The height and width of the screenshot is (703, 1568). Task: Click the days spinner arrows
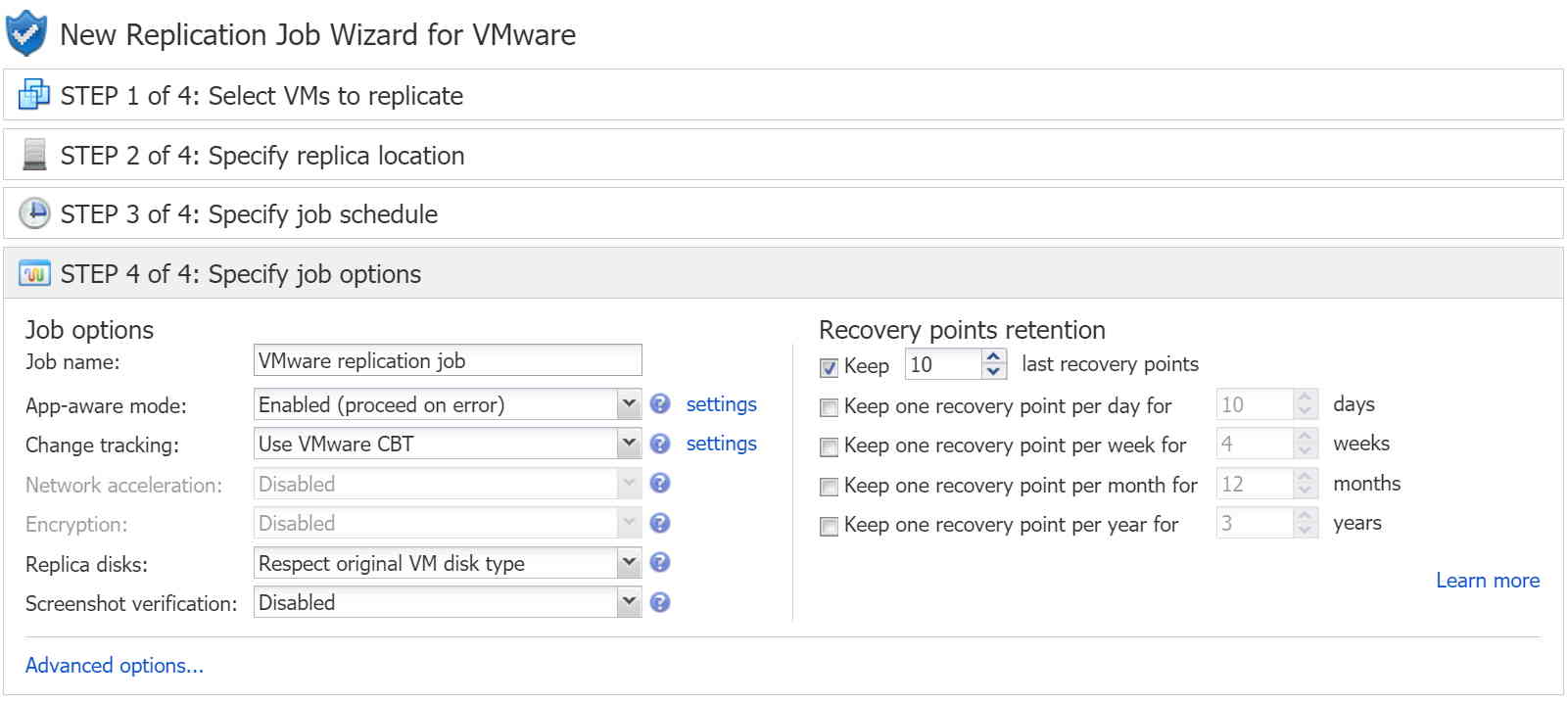[1305, 404]
